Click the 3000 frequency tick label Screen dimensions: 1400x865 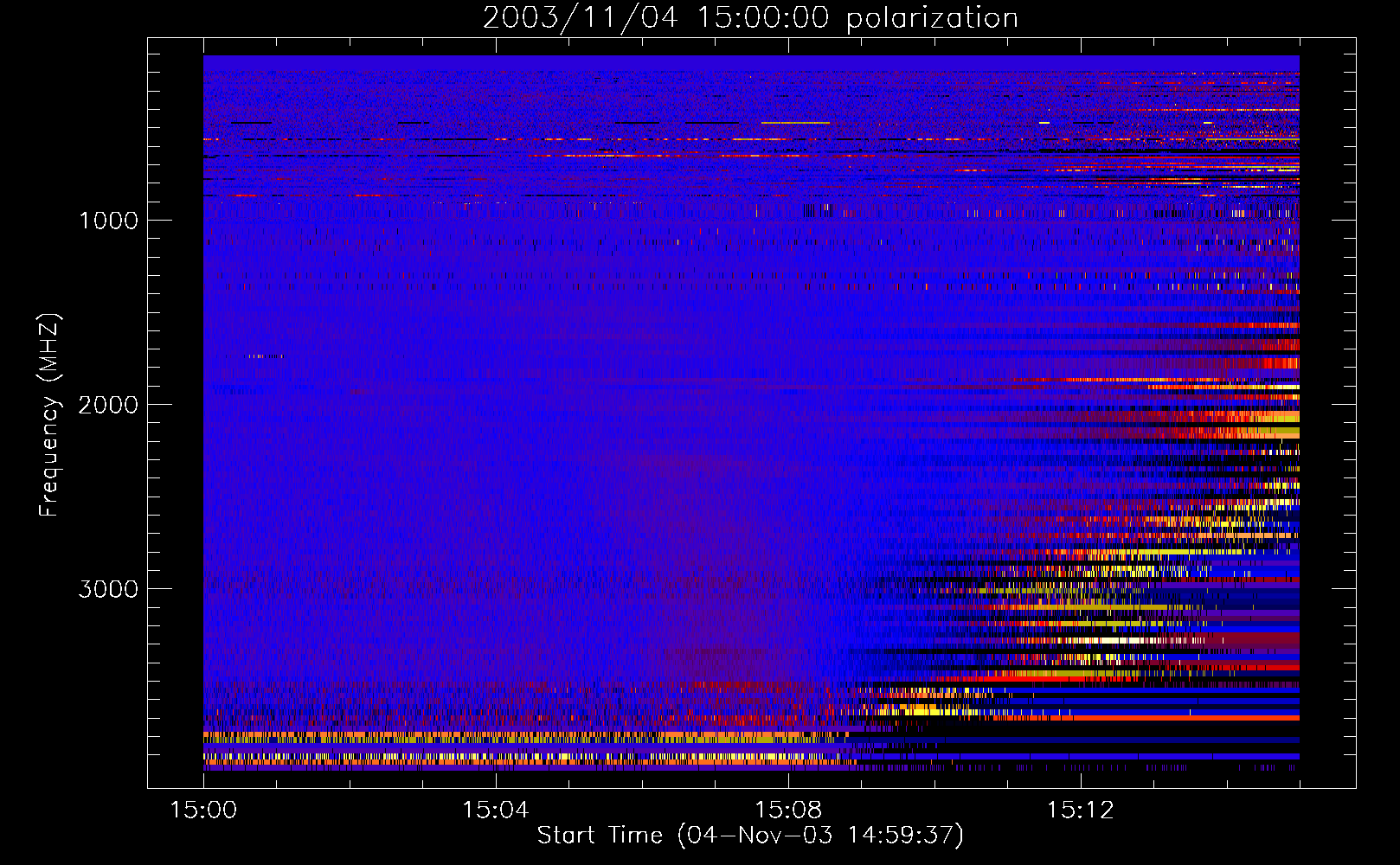[108, 589]
